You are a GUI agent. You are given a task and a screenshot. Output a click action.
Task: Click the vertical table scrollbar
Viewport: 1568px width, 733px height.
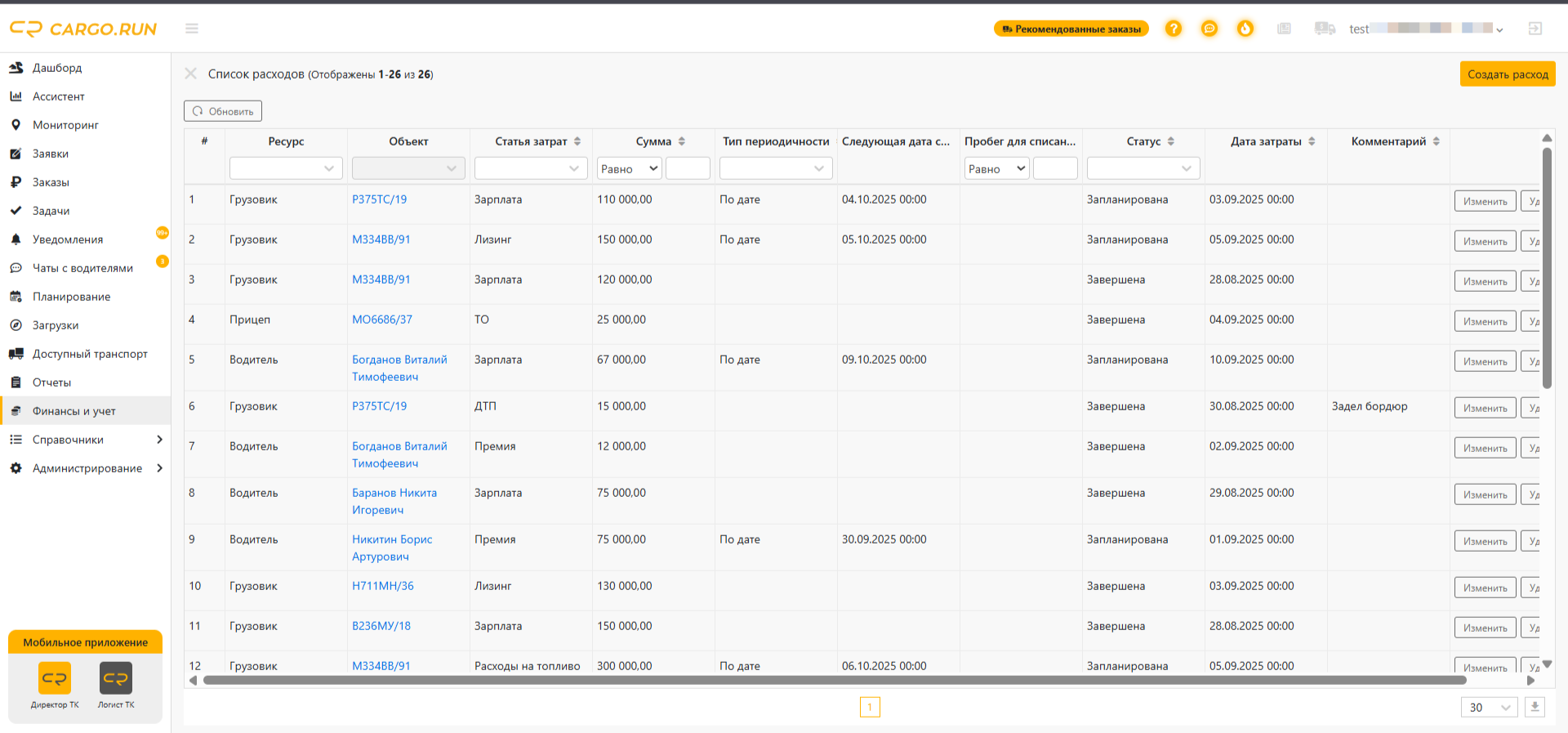click(x=1547, y=268)
